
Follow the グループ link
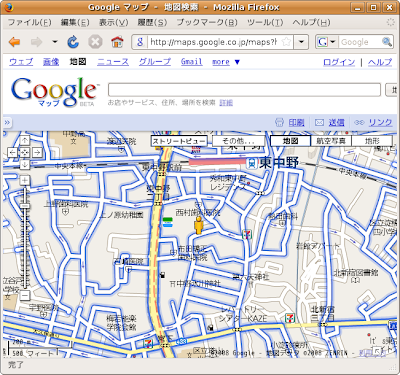(x=155, y=62)
